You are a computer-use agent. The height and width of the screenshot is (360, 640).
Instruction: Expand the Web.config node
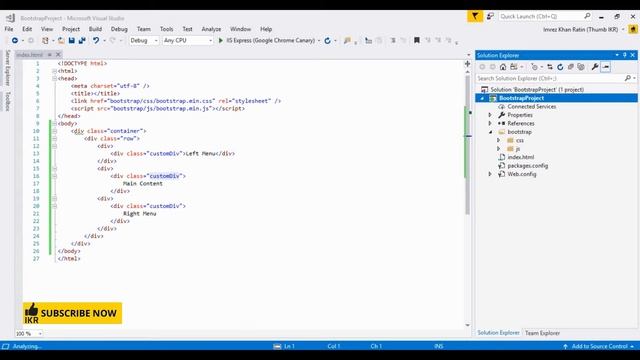pos(490,174)
